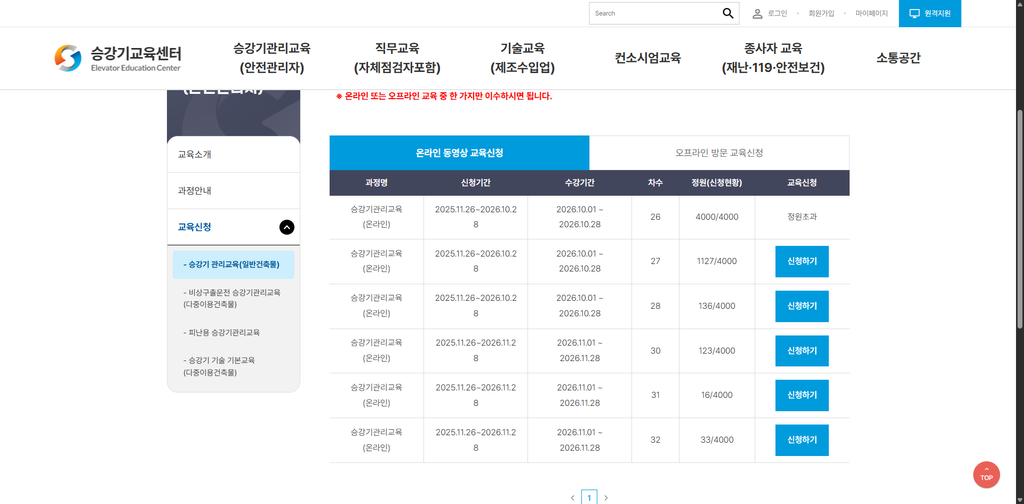This screenshot has width=1024, height=504.
Task: Click the 승강기교육센터 logo
Action: (118, 58)
